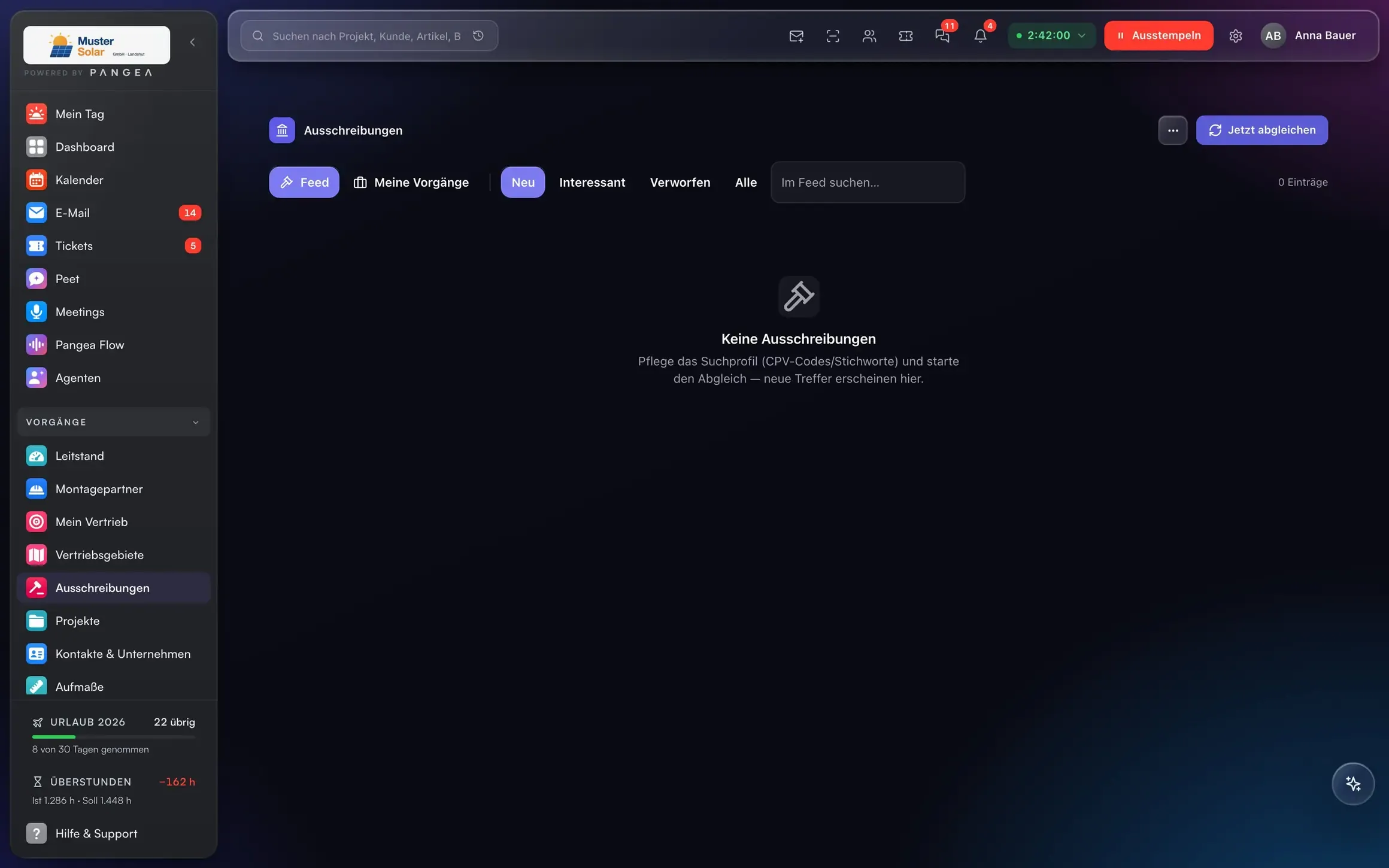
Task: Open Mein Tag in the sidebar
Action: 114,114
